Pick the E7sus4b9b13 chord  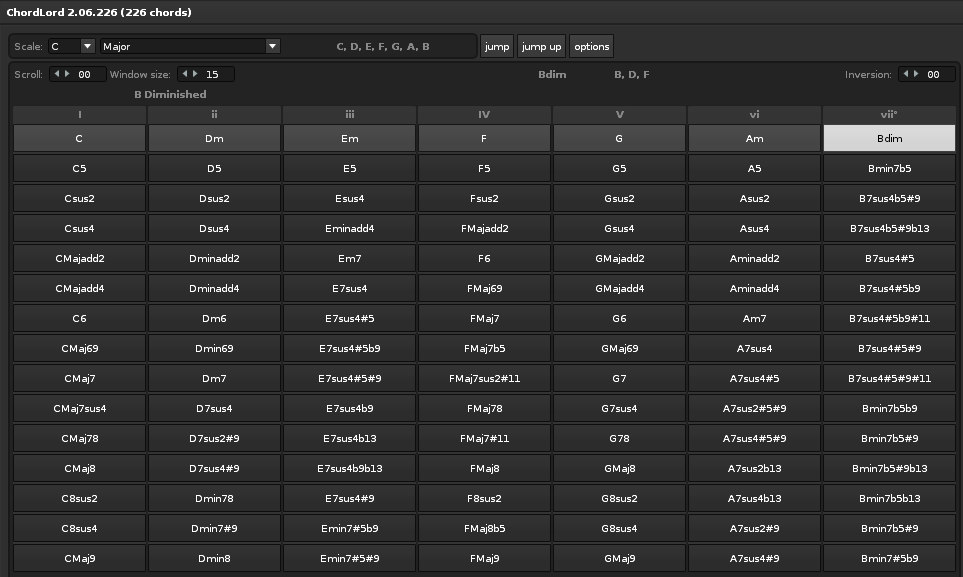tap(349, 468)
